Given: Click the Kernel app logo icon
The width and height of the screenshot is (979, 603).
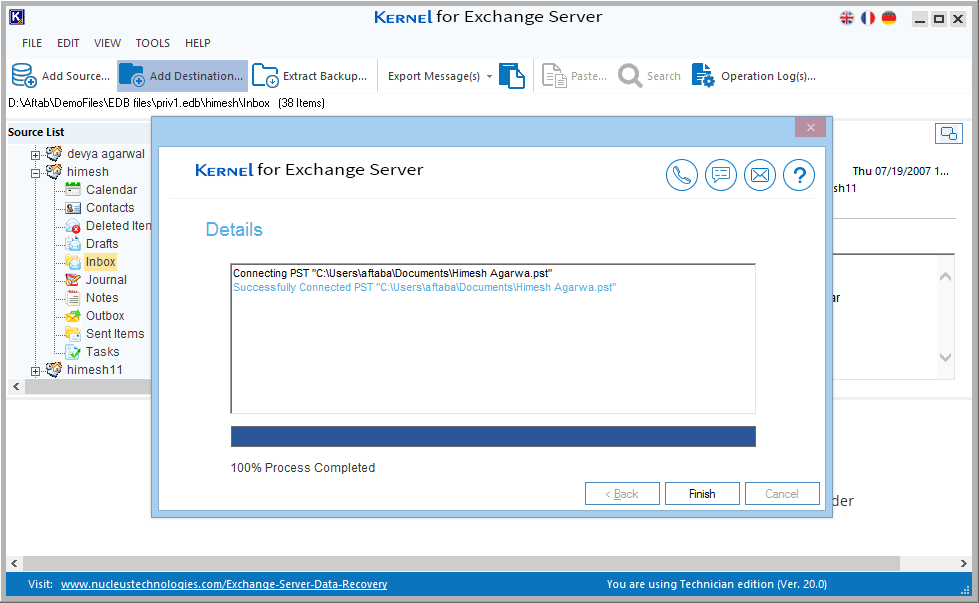Looking at the screenshot, I should [17, 17].
